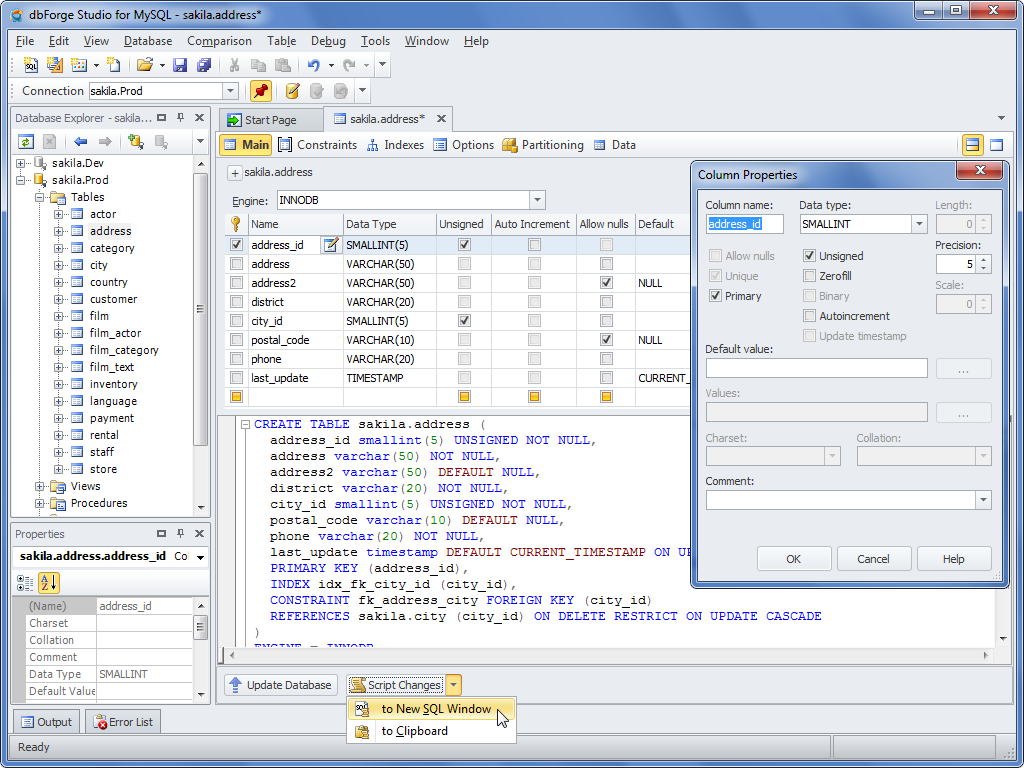
Task: Open the Output panel tab
Action: 46,722
